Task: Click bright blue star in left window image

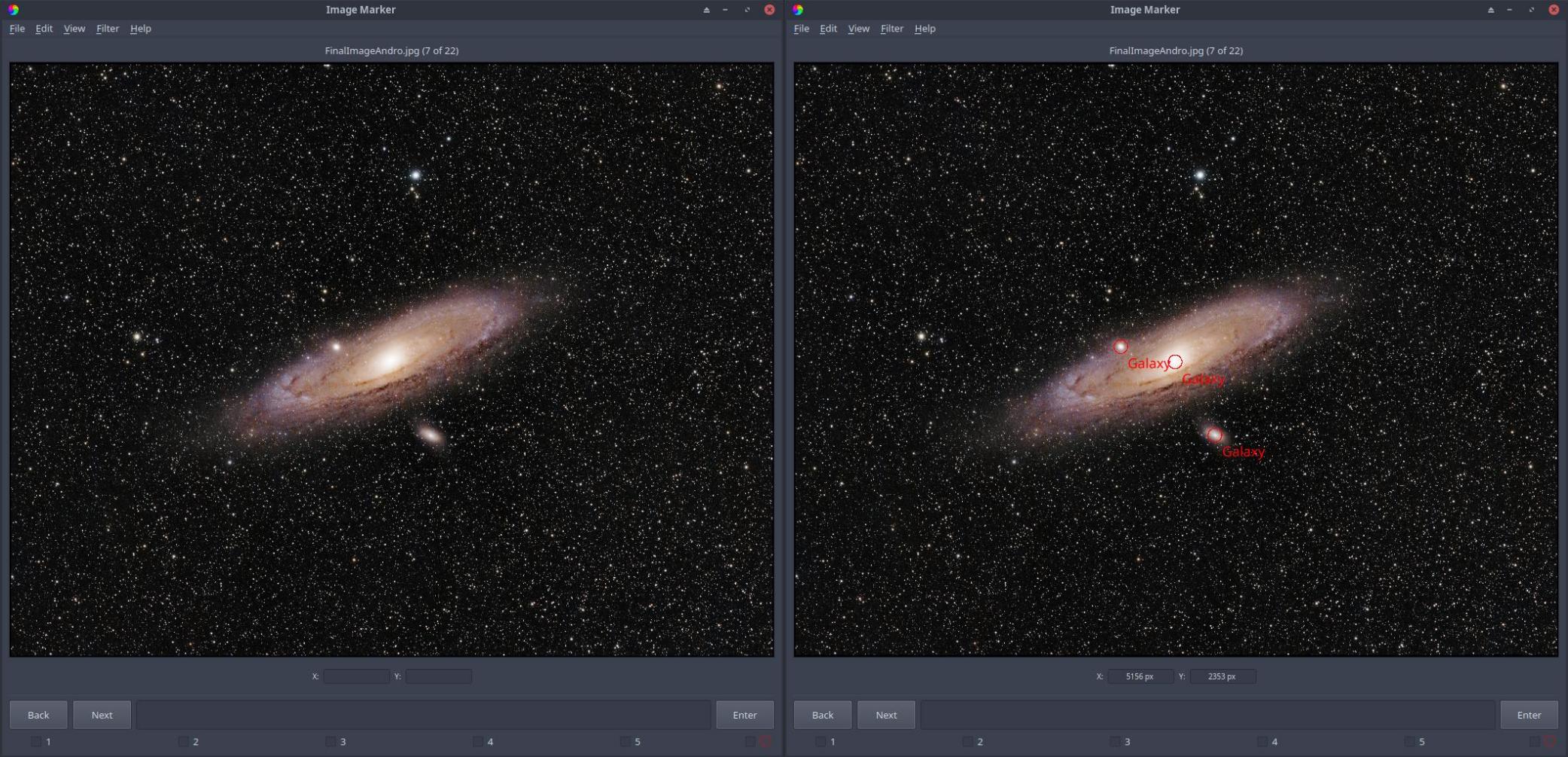Action: pos(415,175)
